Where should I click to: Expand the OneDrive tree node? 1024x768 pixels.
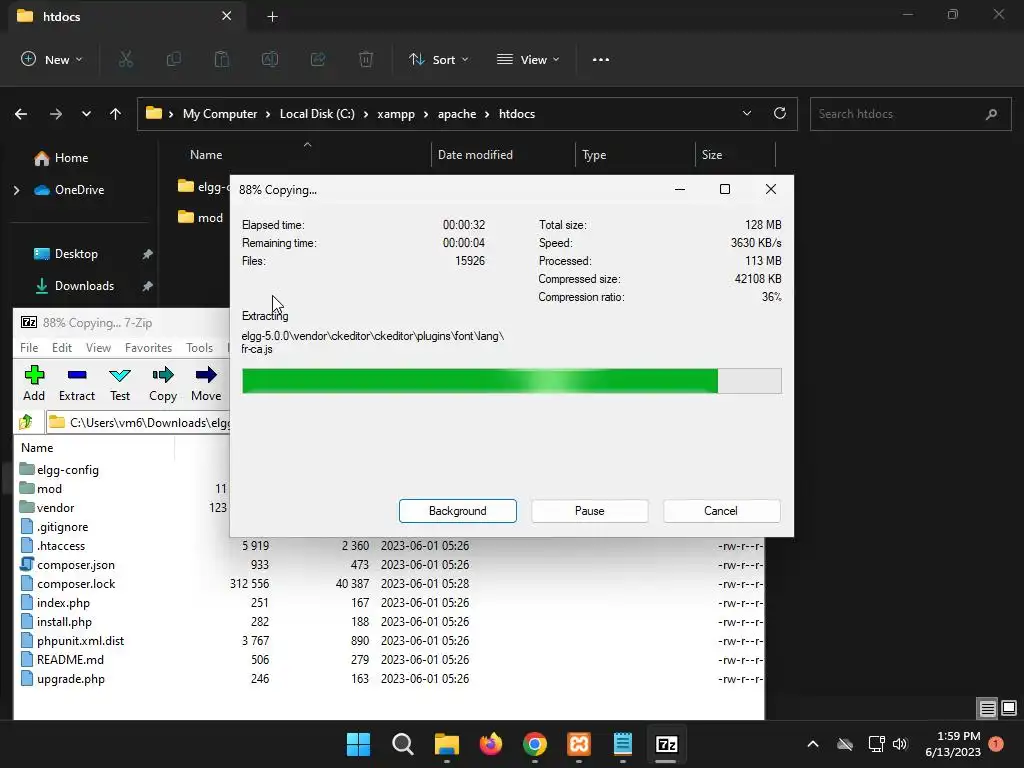17,190
